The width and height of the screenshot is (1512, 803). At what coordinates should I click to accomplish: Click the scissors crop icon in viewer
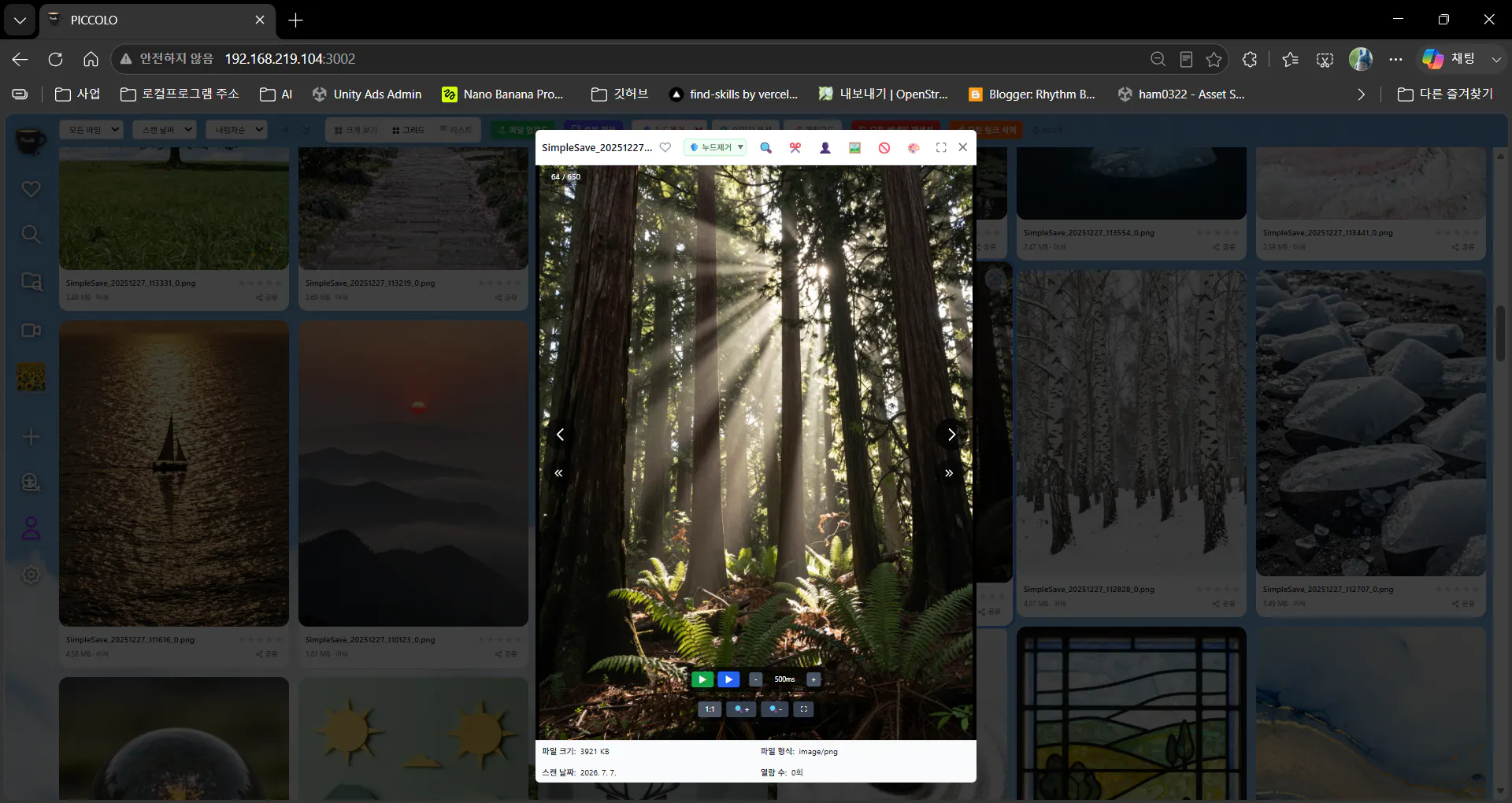[x=795, y=147]
